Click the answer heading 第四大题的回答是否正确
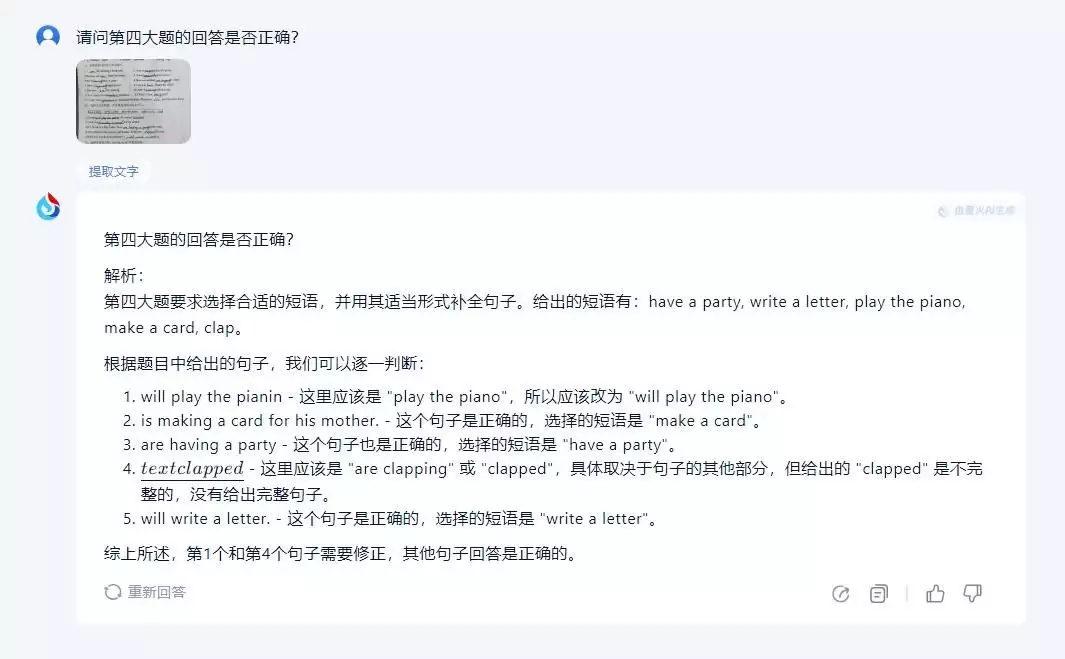1065x659 pixels. click(x=199, y=240)
